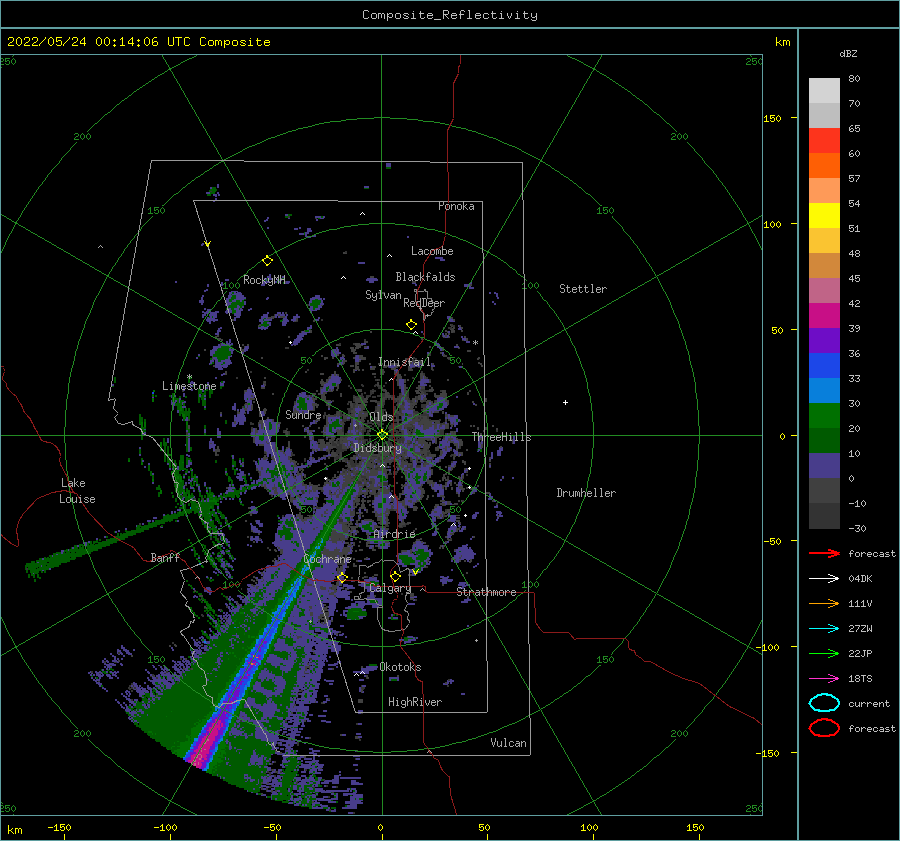
Task: Click the Airdrie label
Action: pos(394,534)
